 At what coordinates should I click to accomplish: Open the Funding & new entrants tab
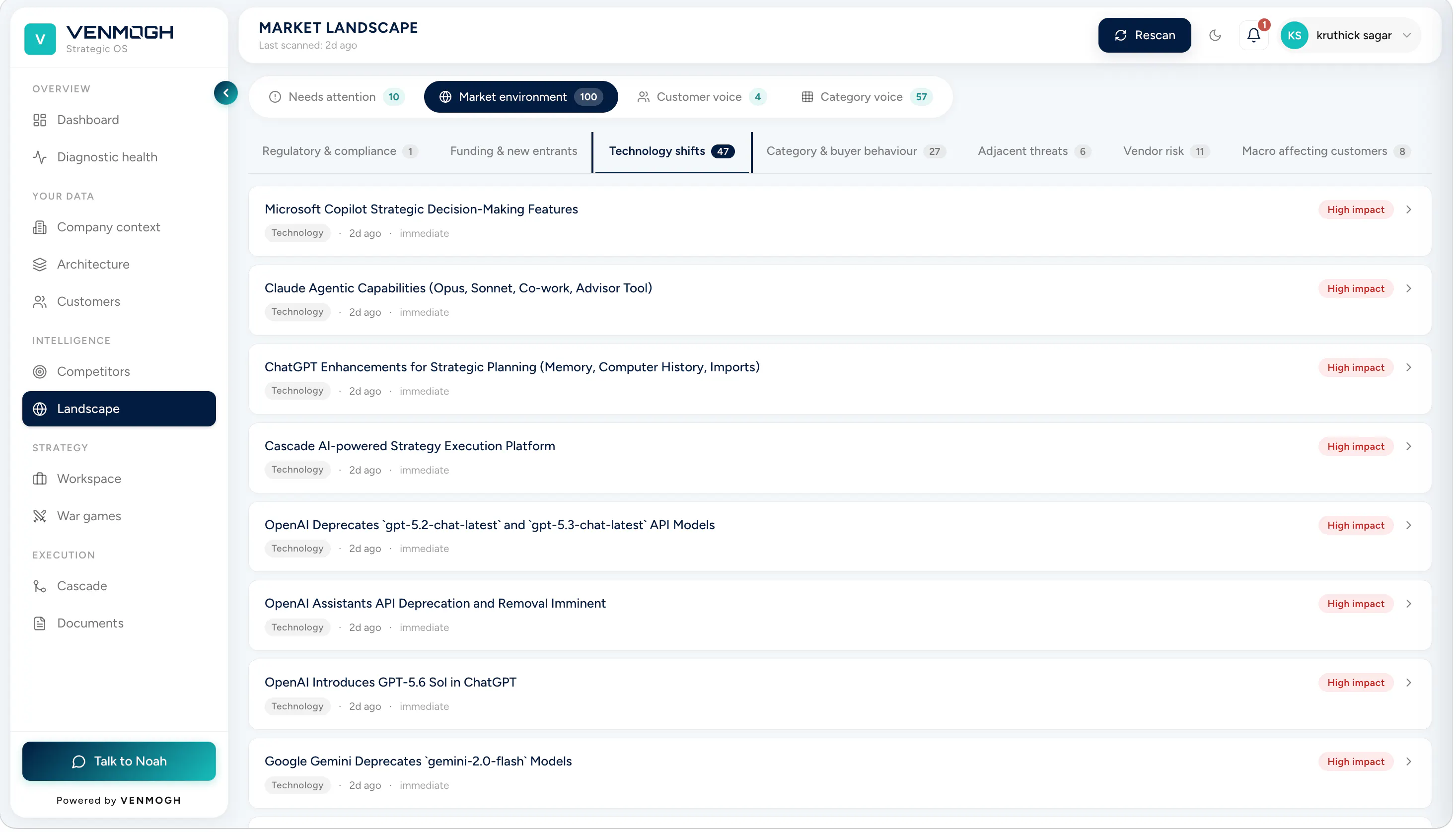click(x=514, y=151)
